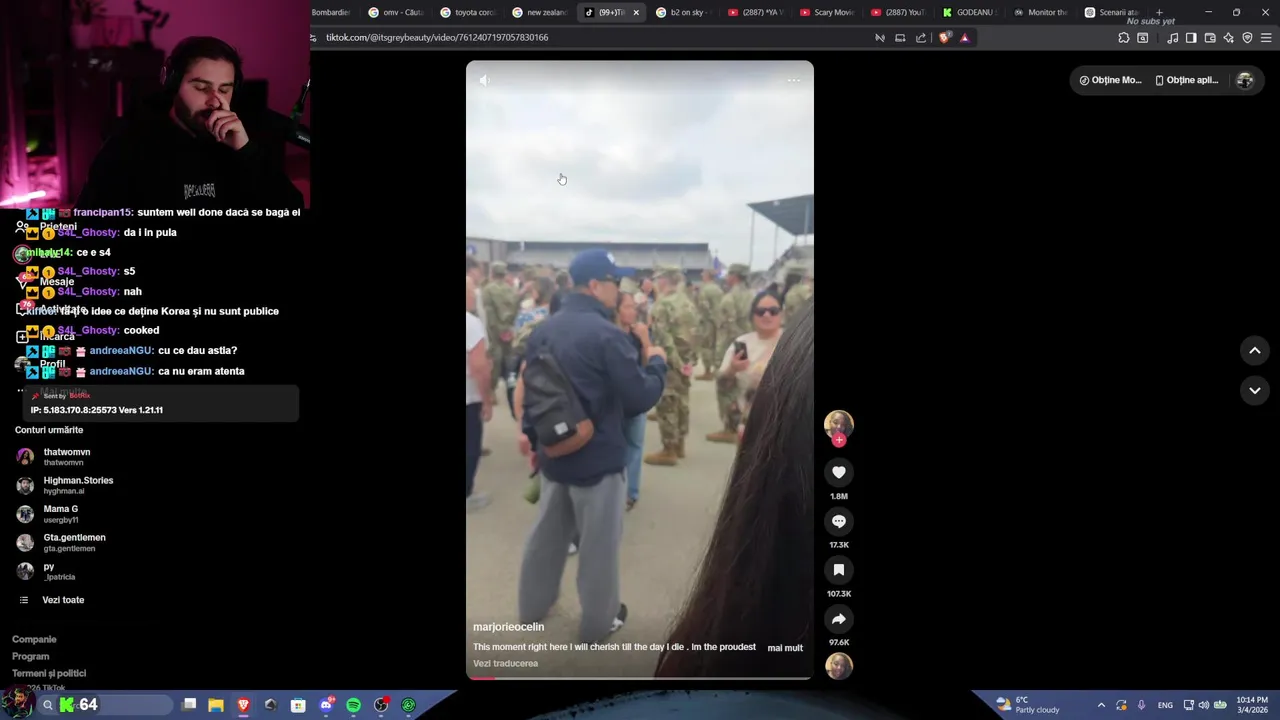Click the Brave Rewards triangle icon
Viewport: 1280px width, 720px height.
[965, 38]
